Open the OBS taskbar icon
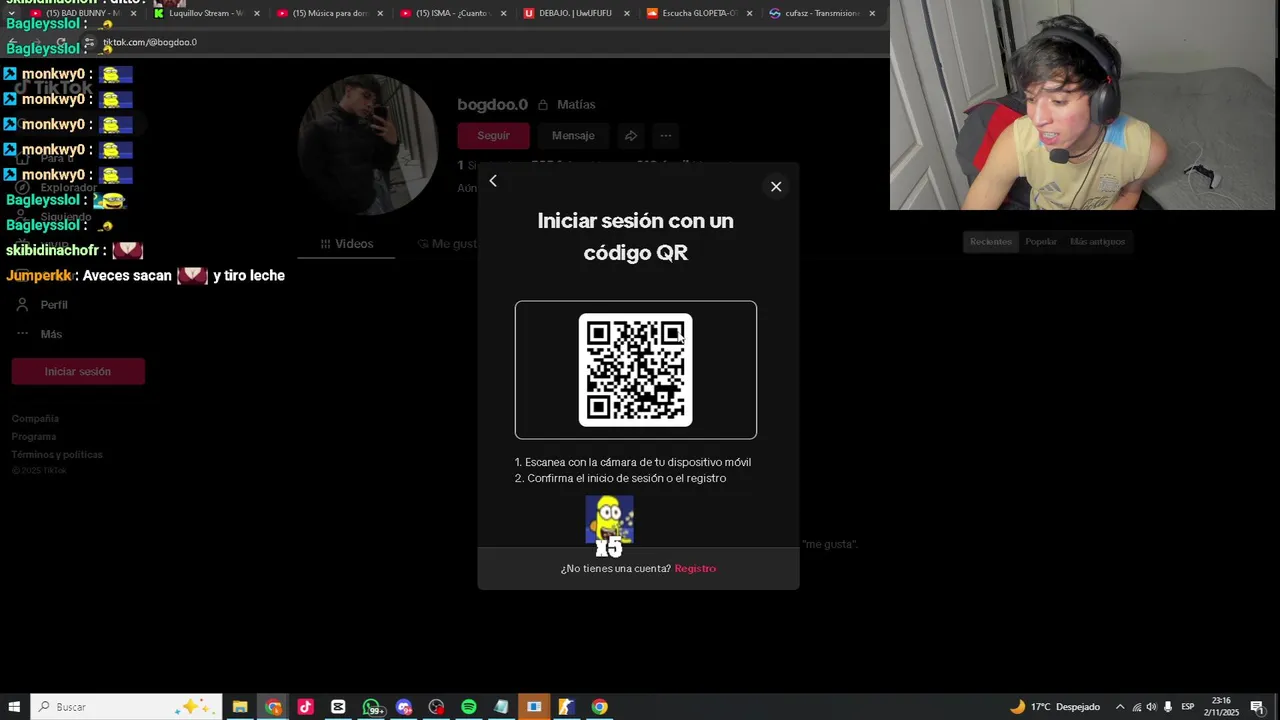1280x720 pixels. click(x=437, y=707)
